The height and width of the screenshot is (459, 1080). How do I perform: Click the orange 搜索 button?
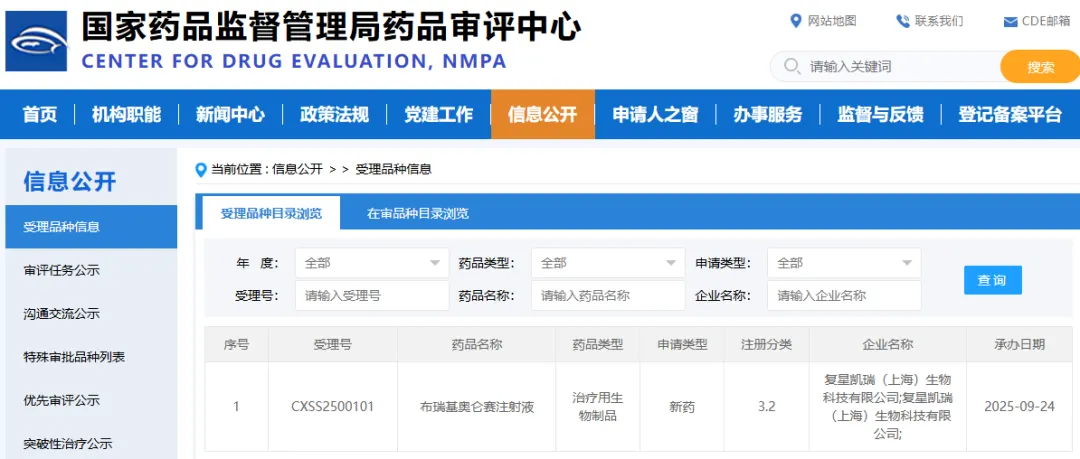(1040, 67)
